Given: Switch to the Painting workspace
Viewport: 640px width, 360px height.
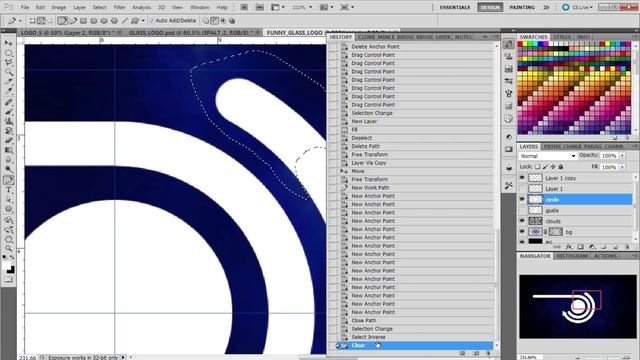Looking at the screenshot, I should click(522, 7).
